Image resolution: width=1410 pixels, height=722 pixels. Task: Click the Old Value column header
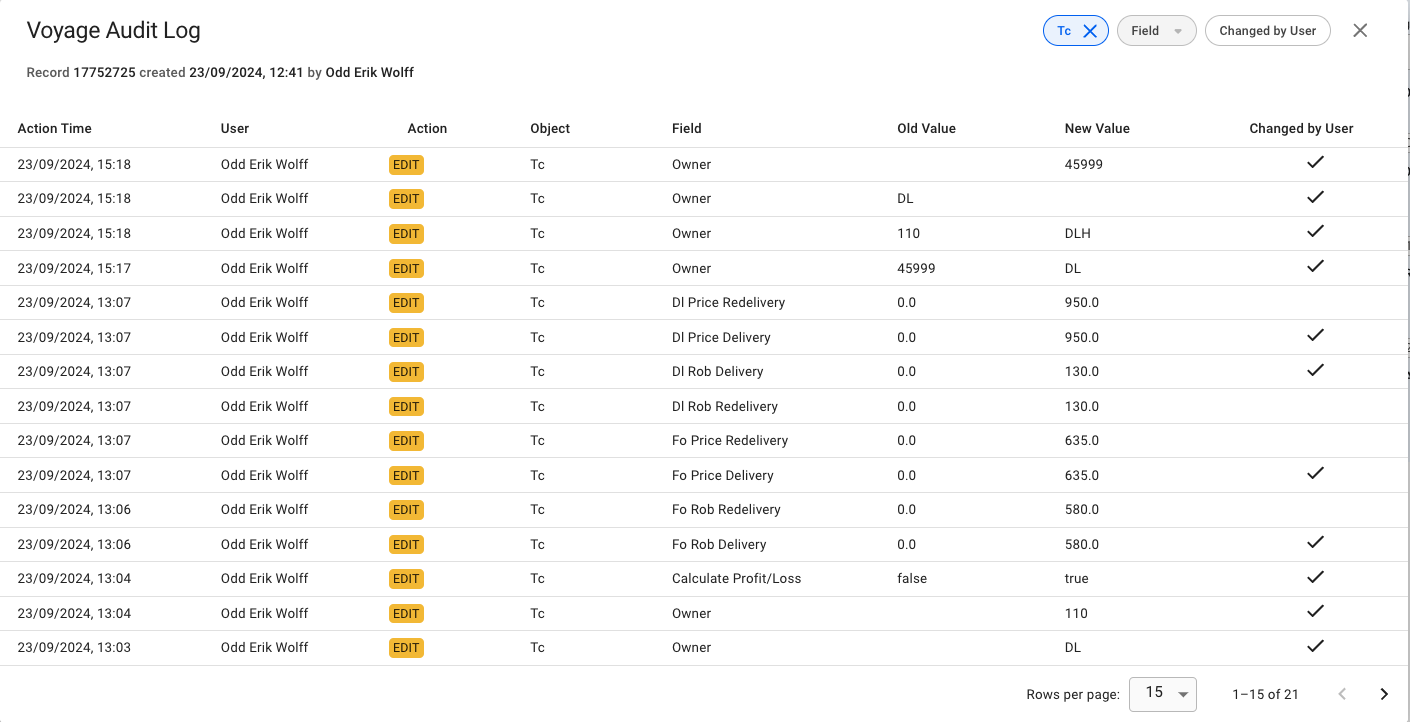click(x=926, y=128)
